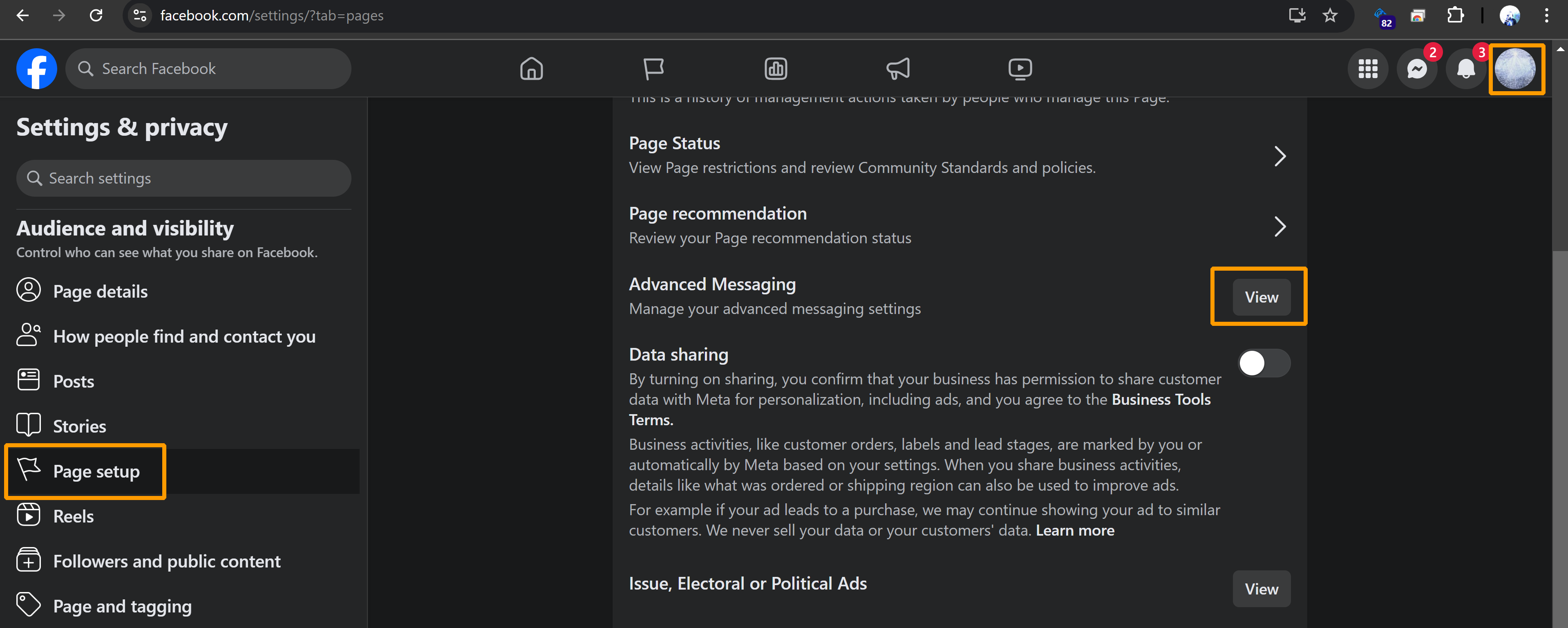Image resolution: width=1568 pixels, height=628 pixels.
Task: Expand the Page Status chevron
Action: point(1279,157)
